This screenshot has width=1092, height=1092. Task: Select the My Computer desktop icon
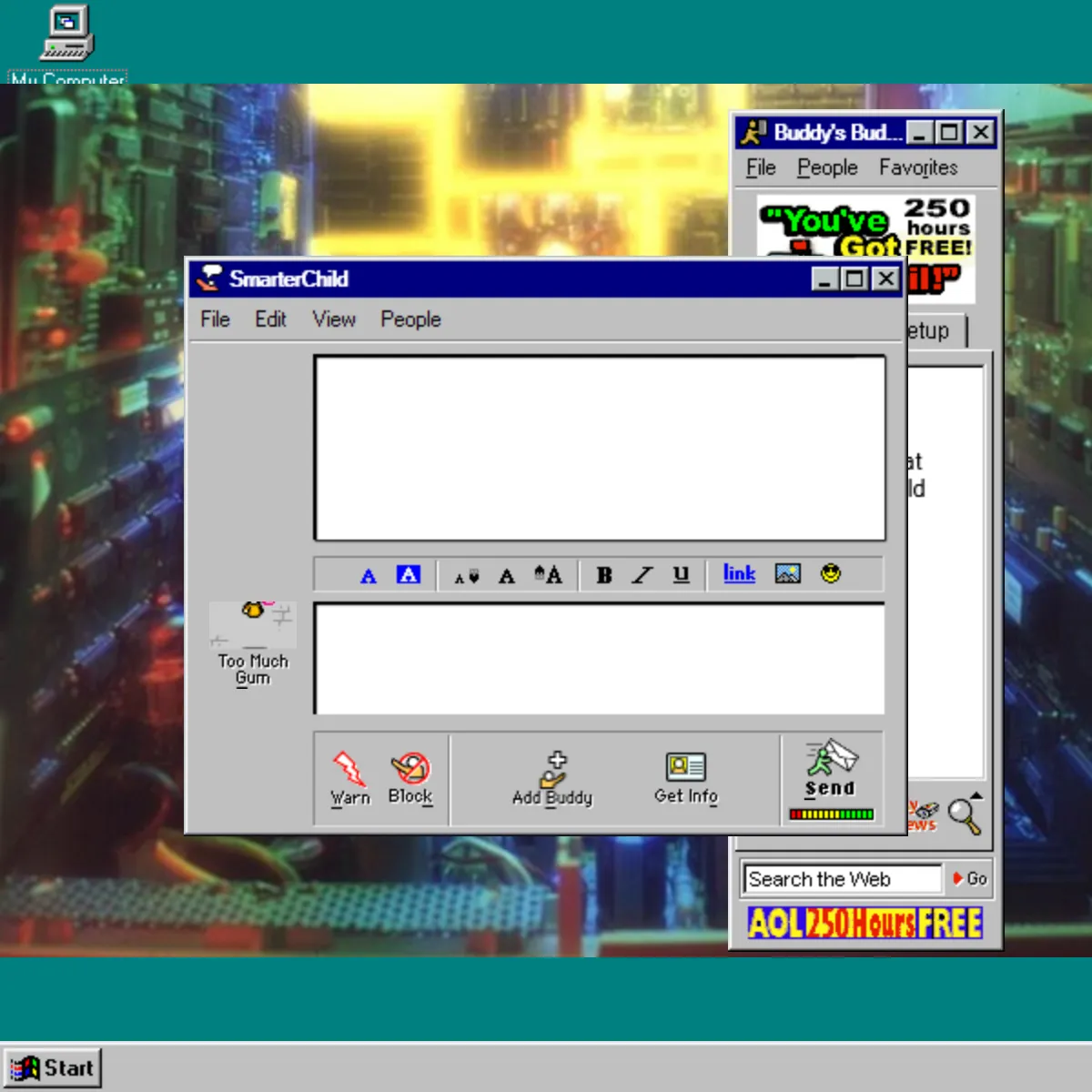pos(67,44)
